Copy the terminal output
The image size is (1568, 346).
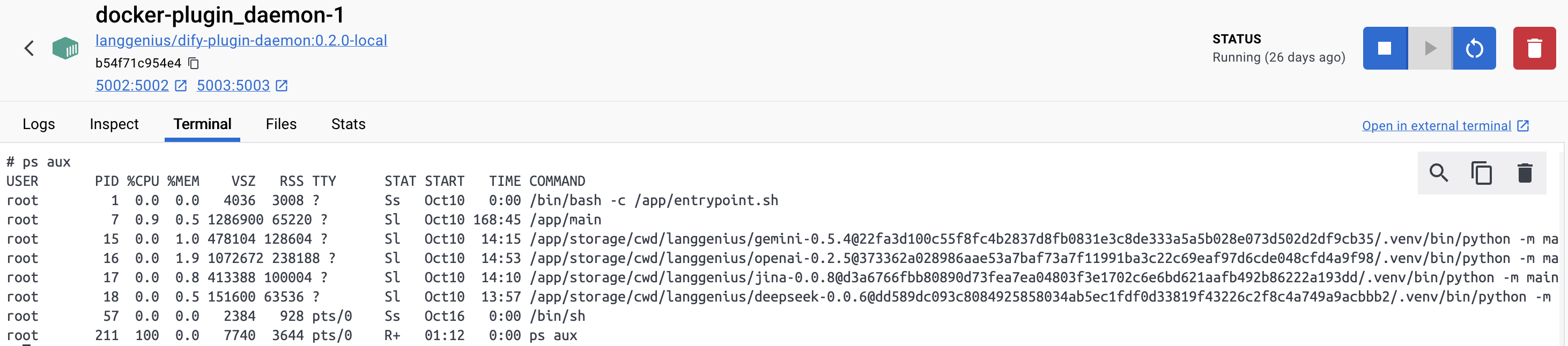1482,172
